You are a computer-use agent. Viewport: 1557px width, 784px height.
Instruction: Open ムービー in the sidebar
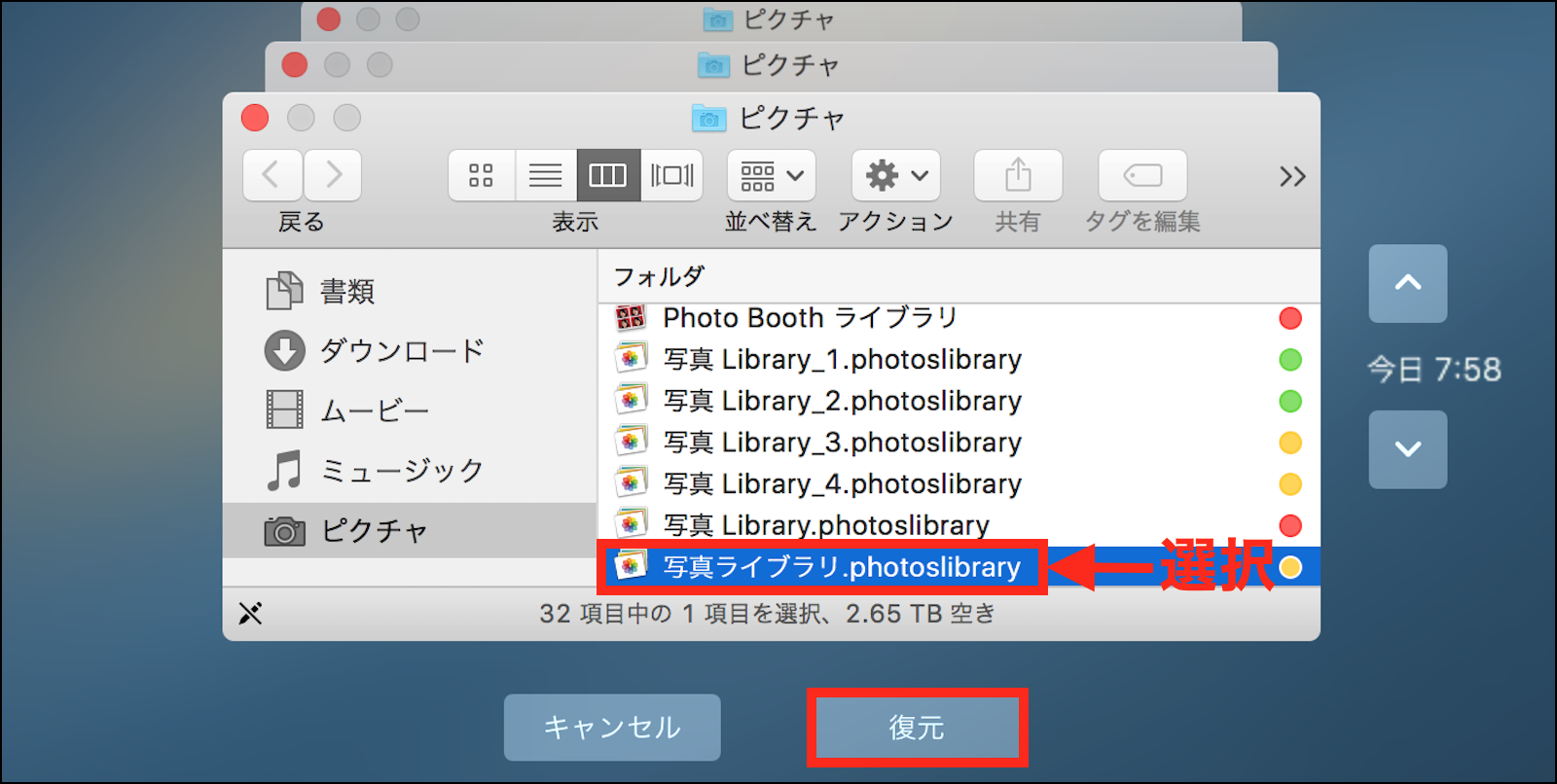coord(409,410)
